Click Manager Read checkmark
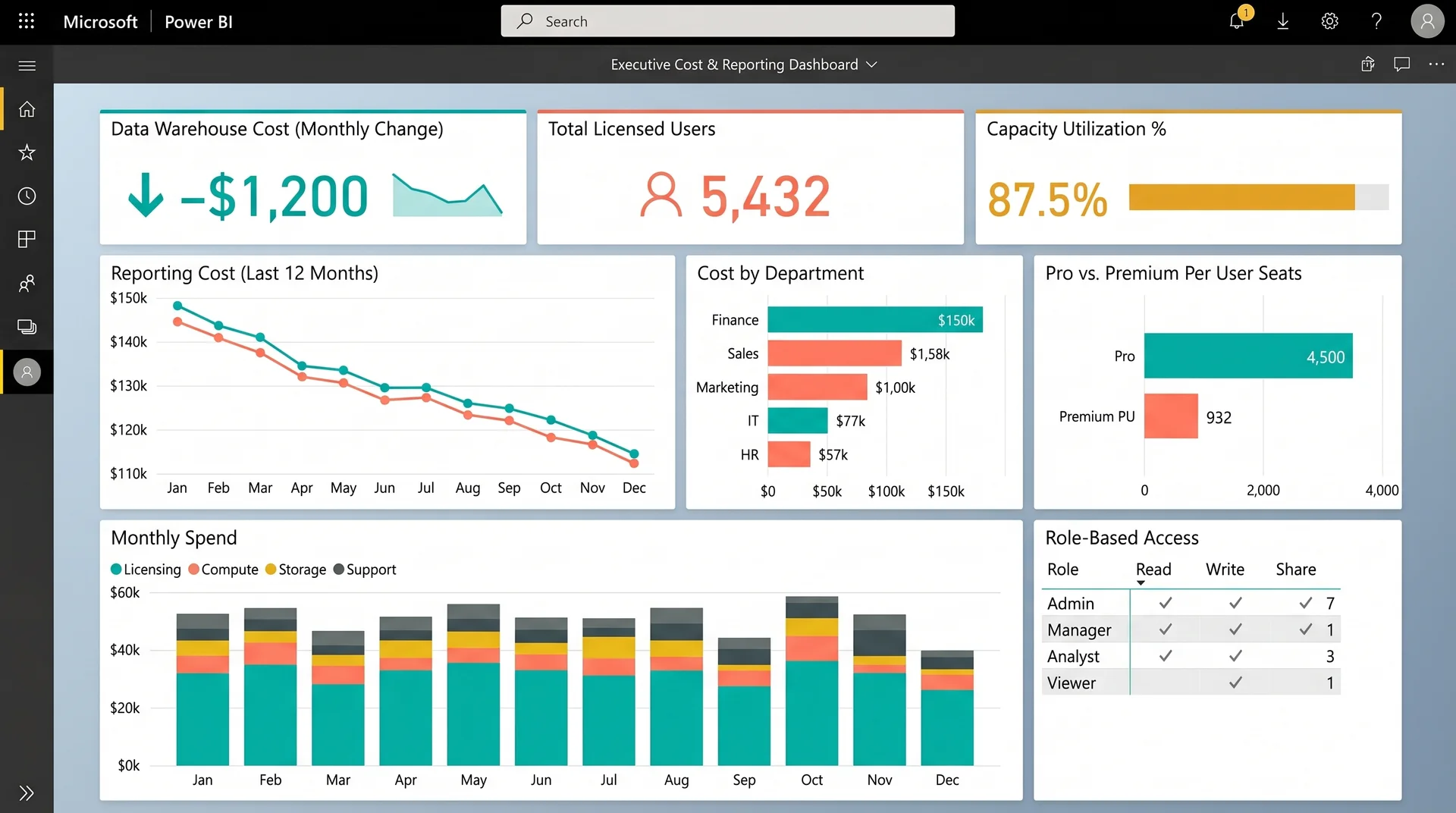1456x813 pixels. (x=1166, y=629)
